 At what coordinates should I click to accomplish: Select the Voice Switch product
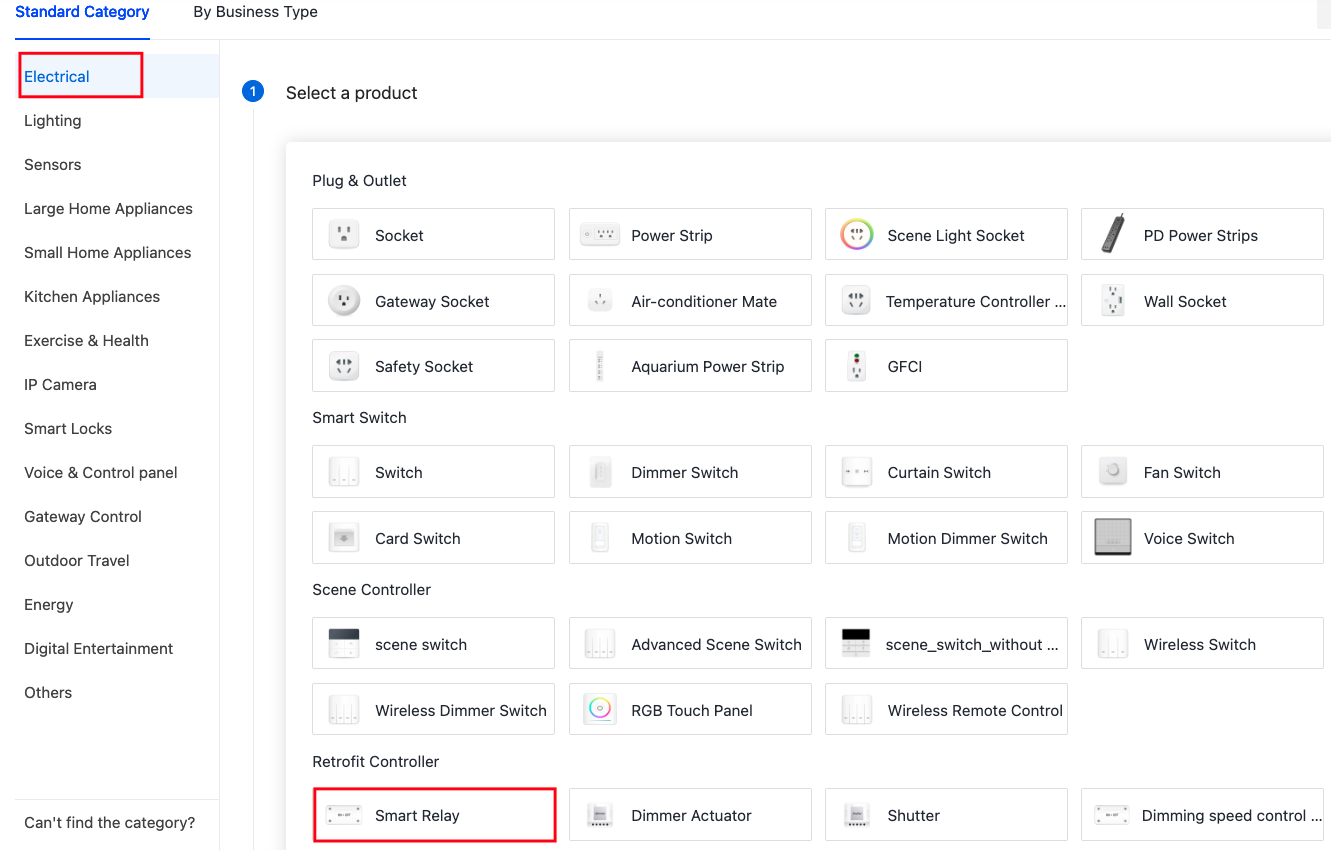click(1201, 537)
